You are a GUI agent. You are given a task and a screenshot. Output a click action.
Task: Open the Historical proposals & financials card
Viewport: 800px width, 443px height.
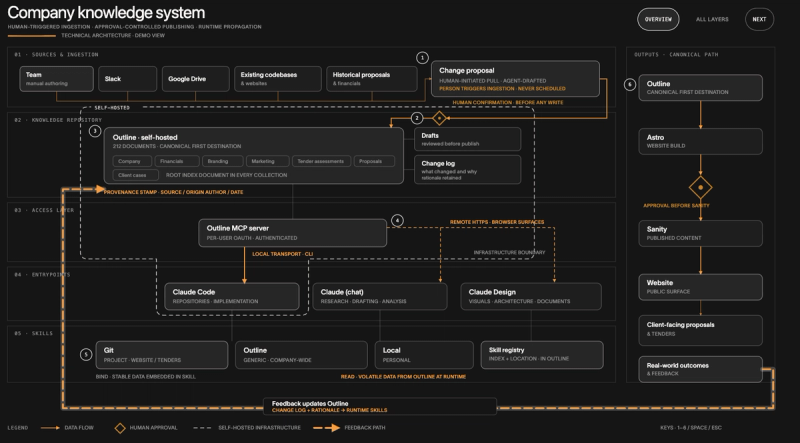pos(372,79)
